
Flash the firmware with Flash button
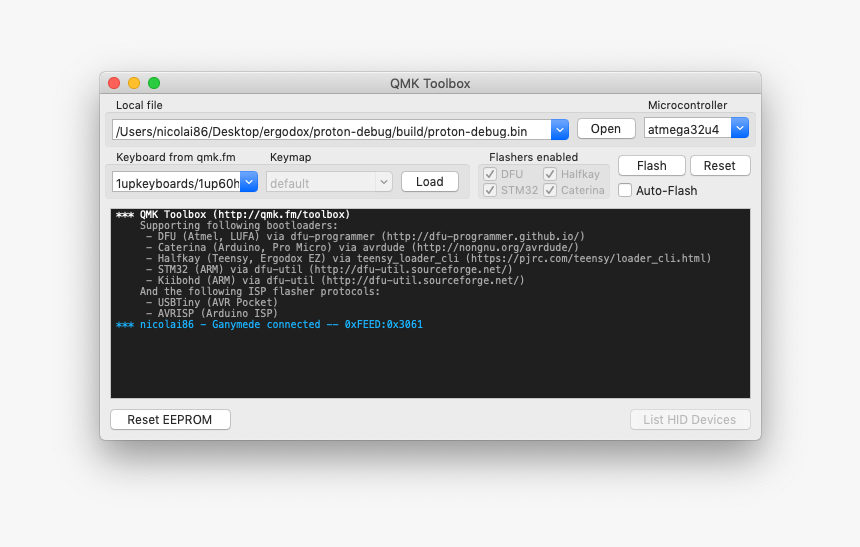point(652,166)
